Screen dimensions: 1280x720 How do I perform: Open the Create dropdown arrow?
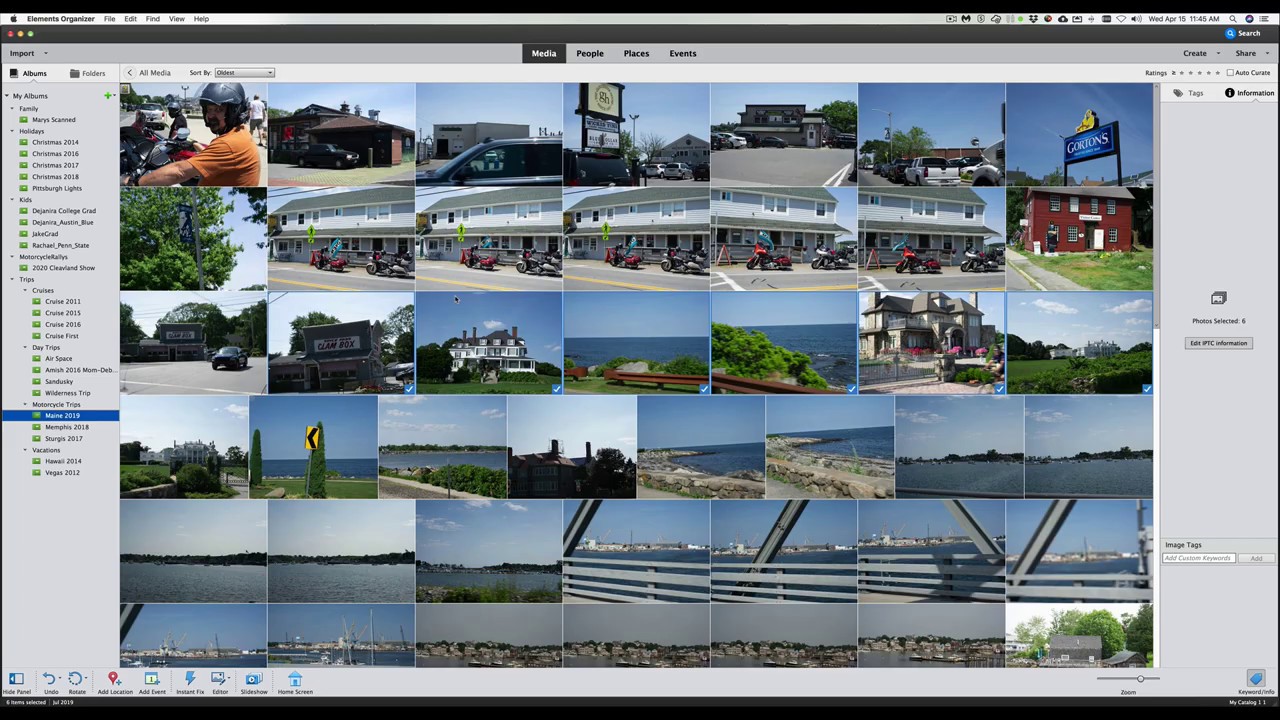(x=1217, y=53)
